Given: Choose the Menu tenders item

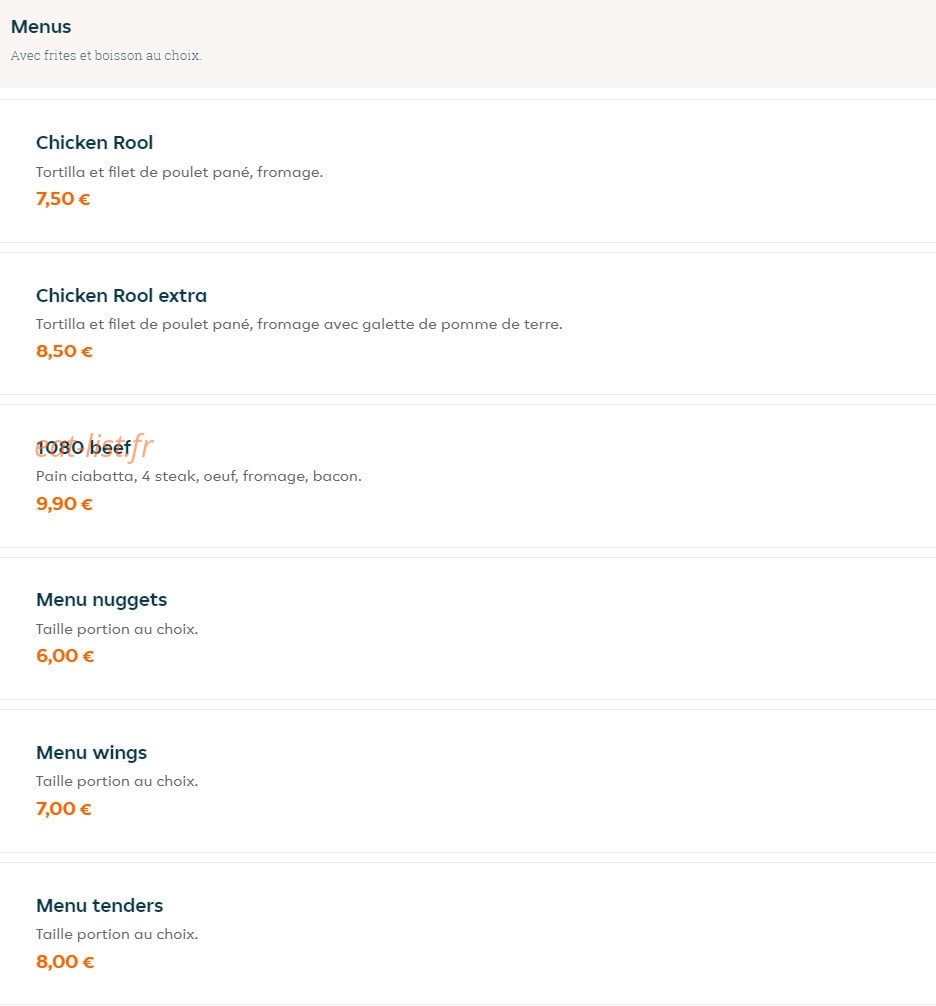Looking at the screenshot, I should point(468,934).
